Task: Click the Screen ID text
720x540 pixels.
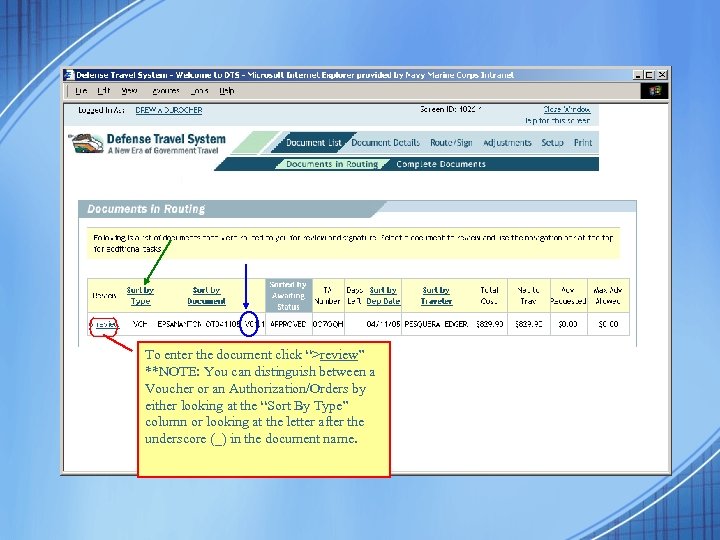Action: [451, 109]
